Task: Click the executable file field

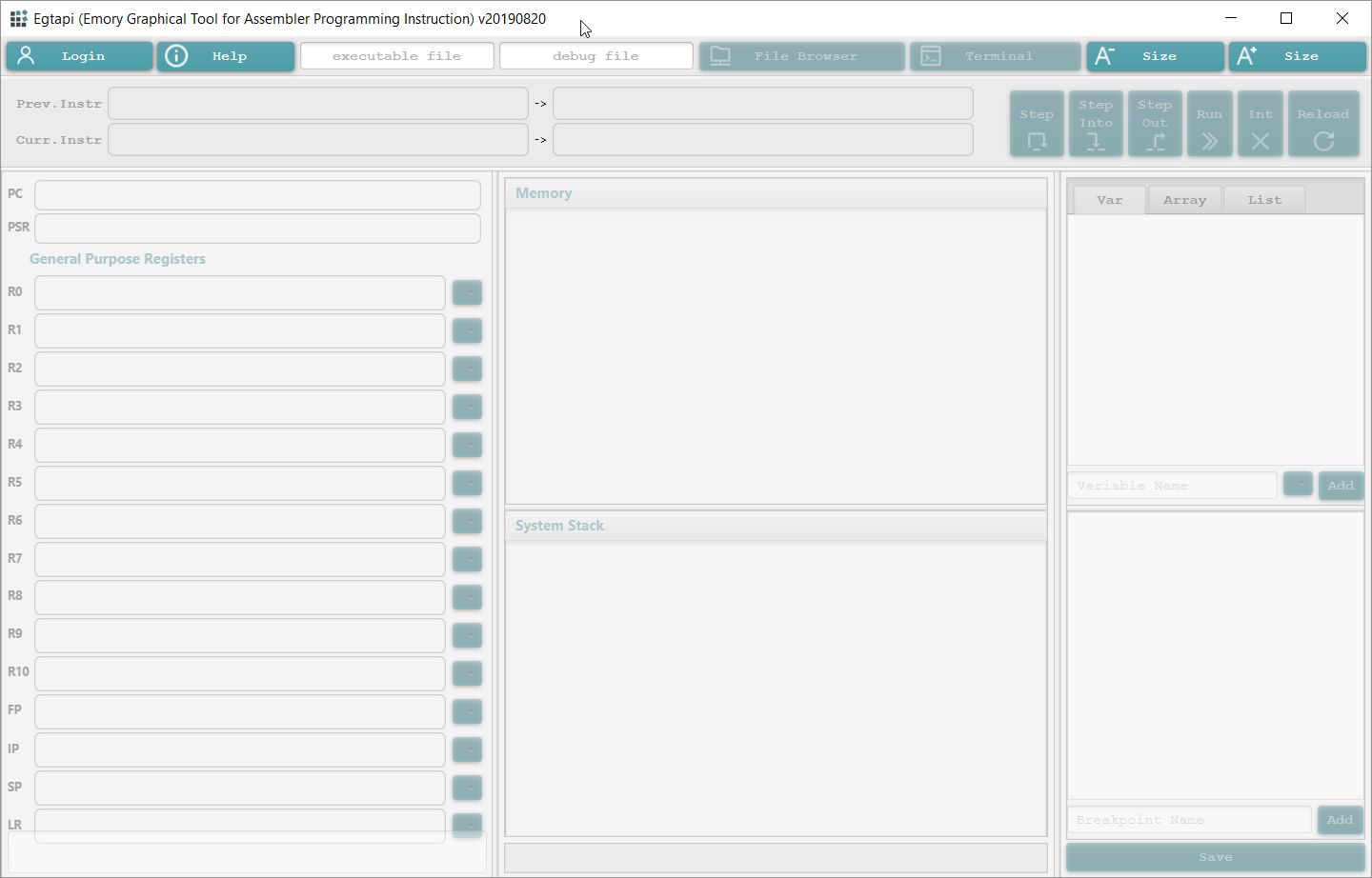Action: (397, 56)
